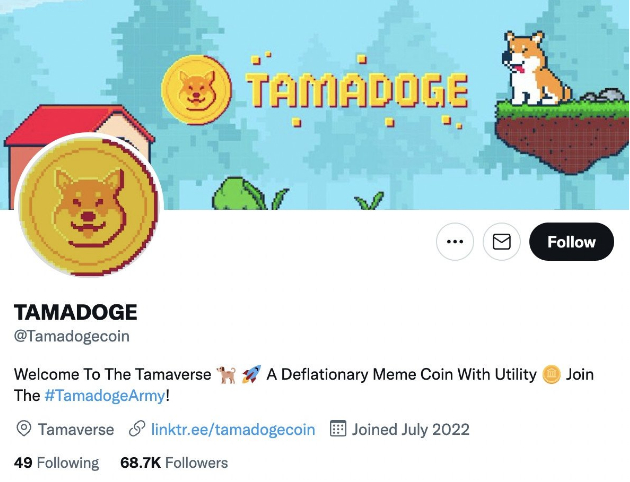Open the Tamadoge banner header image
Viewport: 630px width, 482px height.
point(315,104)
